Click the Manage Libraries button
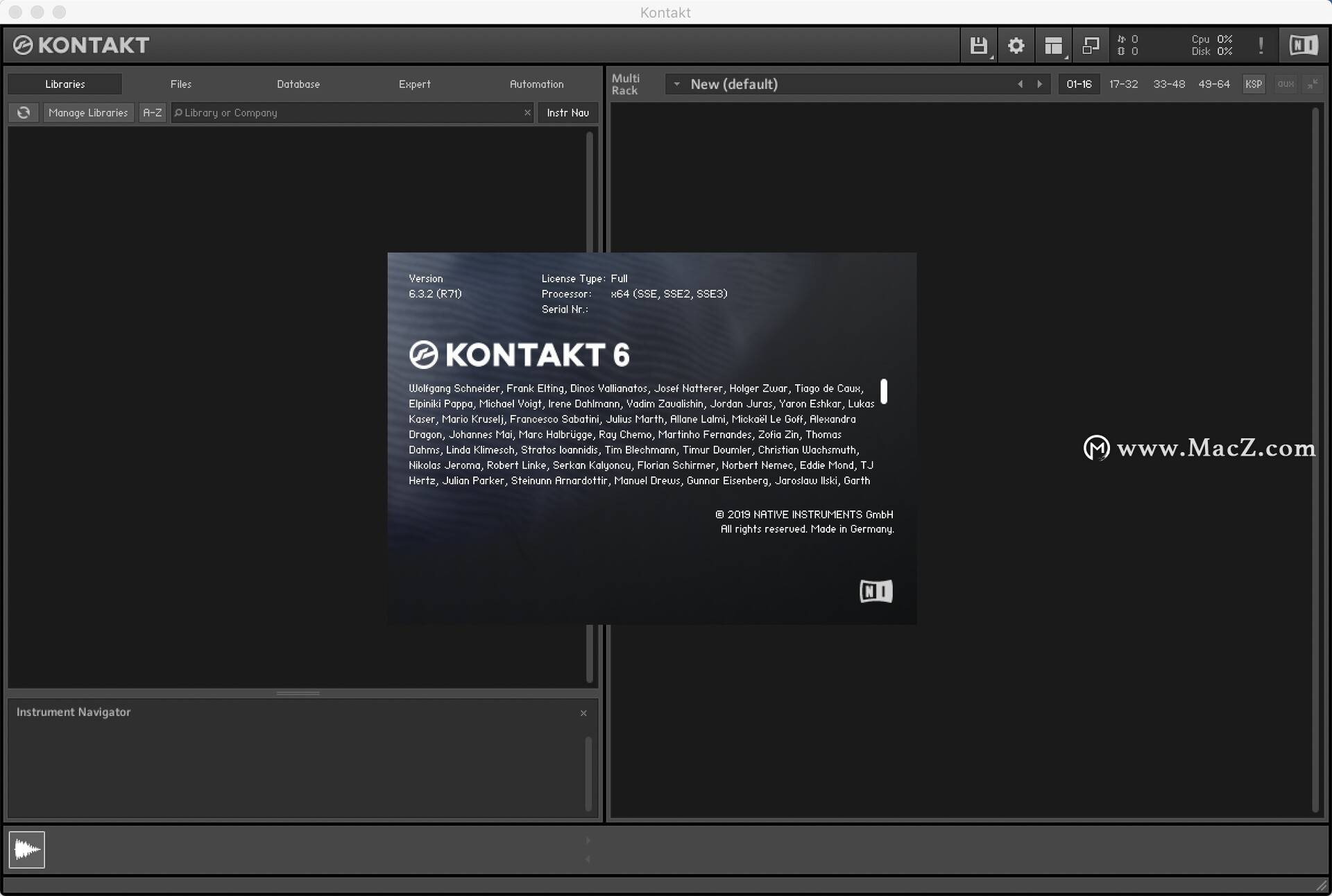Image resolution: width=1332 pixels, height=896 pixels. [x=88, y=112]
